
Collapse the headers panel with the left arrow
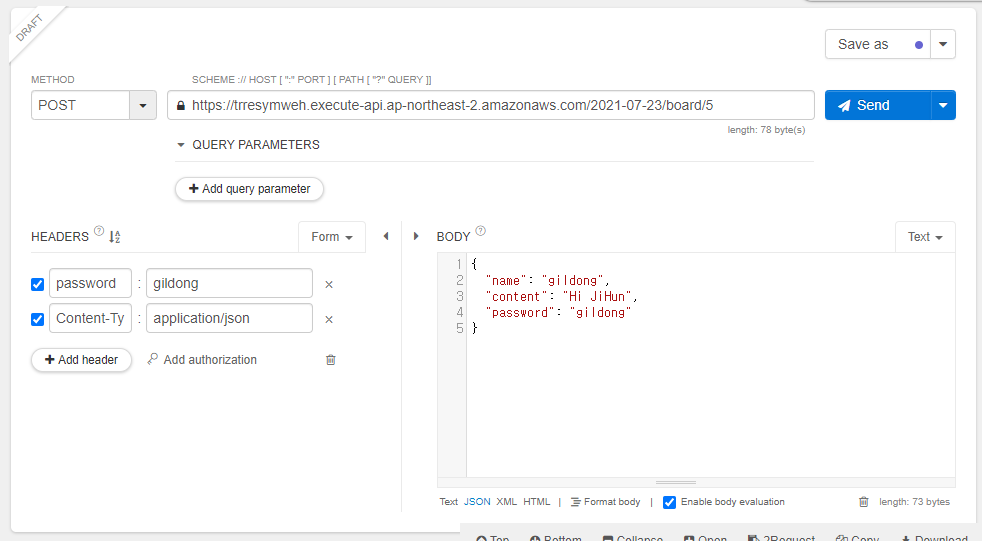[x=386, y=237]
